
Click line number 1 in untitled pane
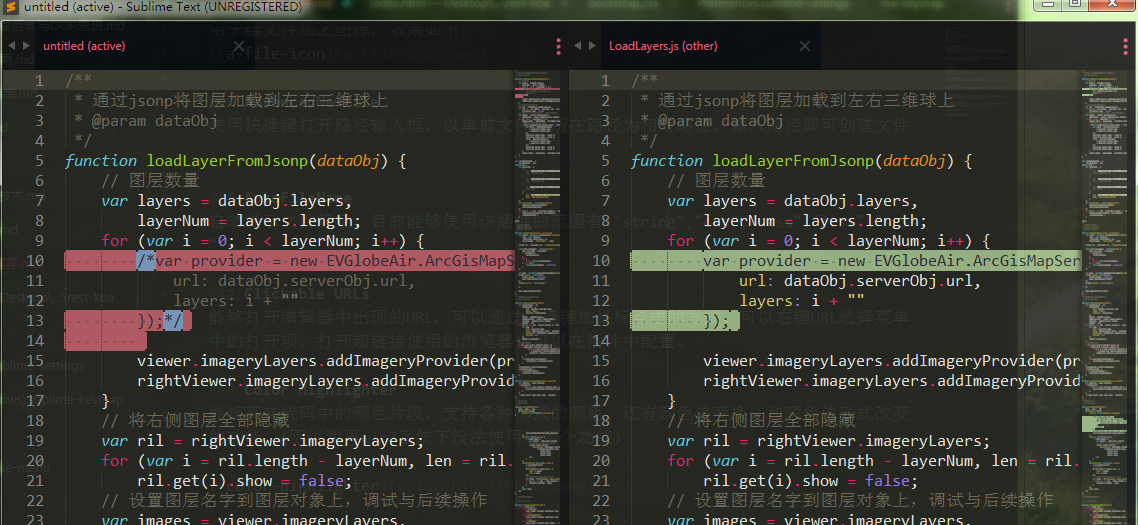pos(39,81)
